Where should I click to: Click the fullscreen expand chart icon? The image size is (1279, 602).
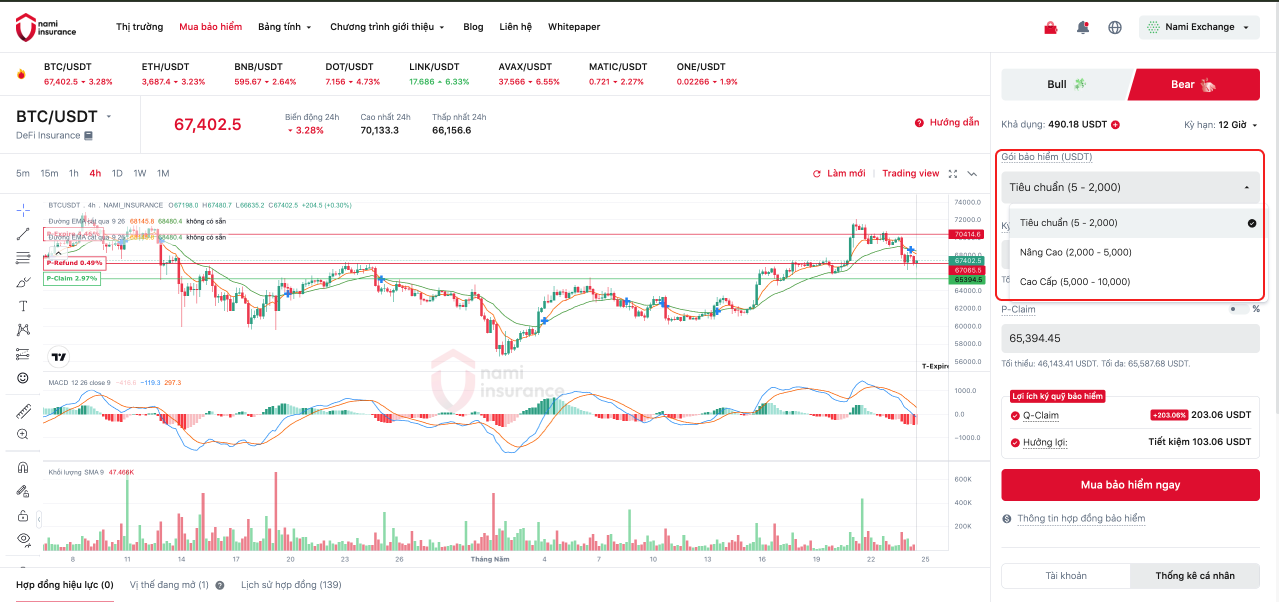(953, 174)
